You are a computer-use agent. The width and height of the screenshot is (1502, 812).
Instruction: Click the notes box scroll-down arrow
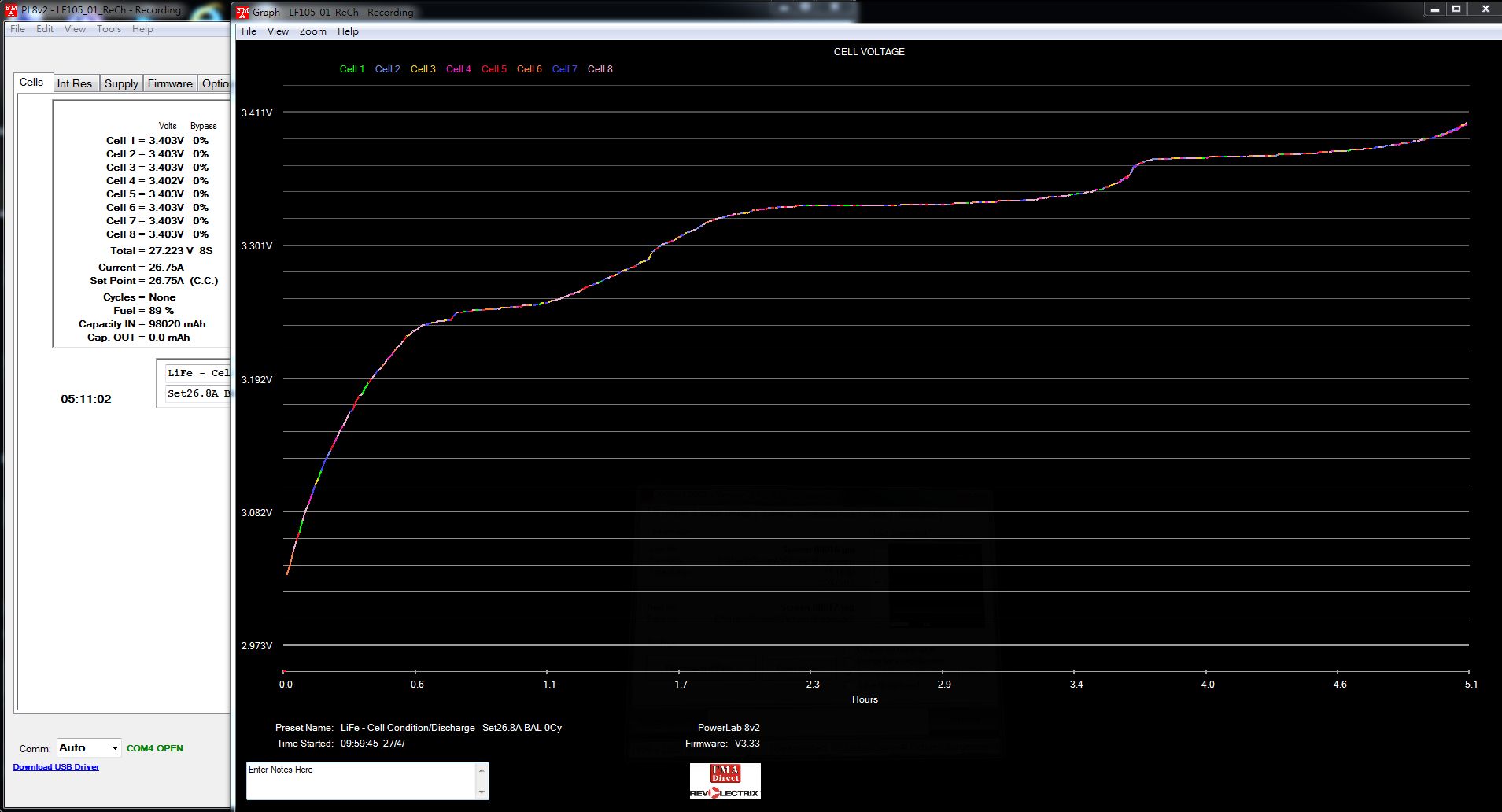[x=482, y=792]
